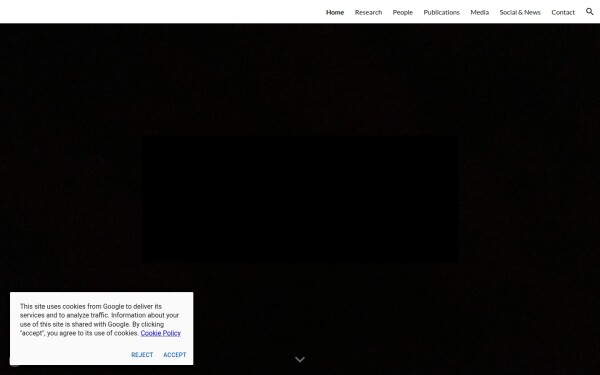
Task: Click the black rectangular panel in hero
Action: 300,199
